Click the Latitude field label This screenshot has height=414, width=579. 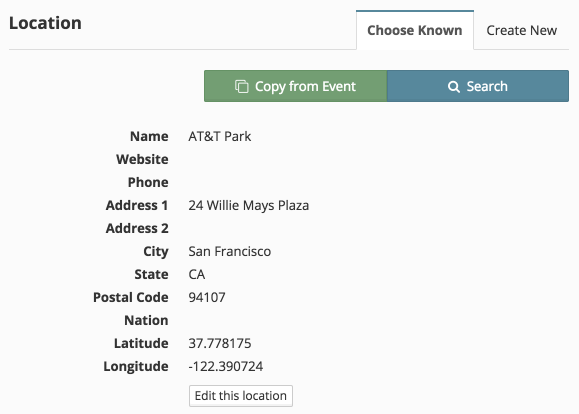tap(141, 343)
